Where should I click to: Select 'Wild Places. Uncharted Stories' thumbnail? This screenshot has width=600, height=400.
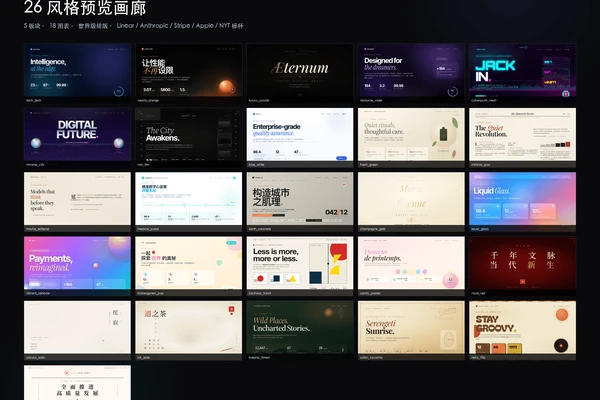coord(300,328)
